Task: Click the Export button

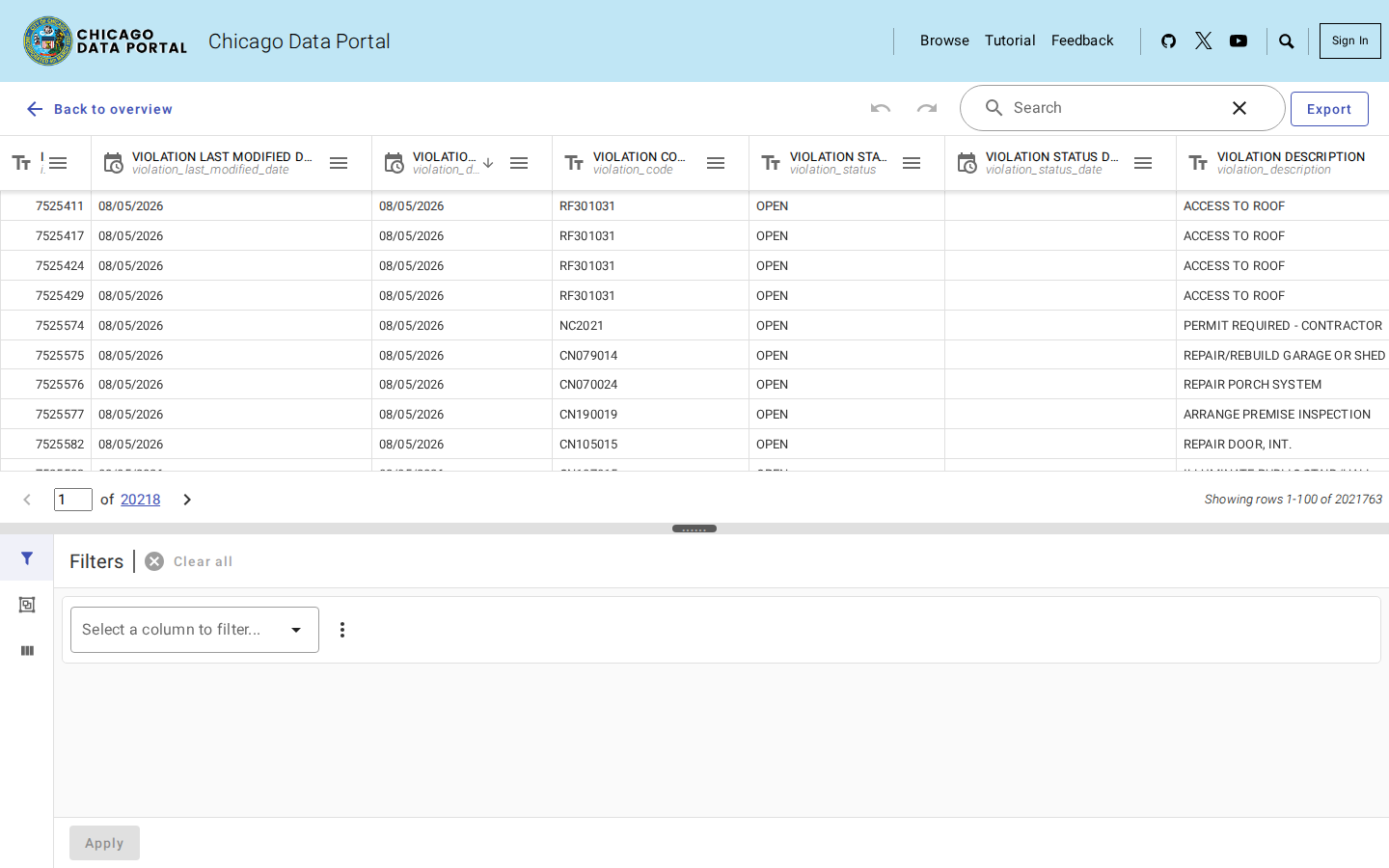Action: click(x=1329, y=109)
